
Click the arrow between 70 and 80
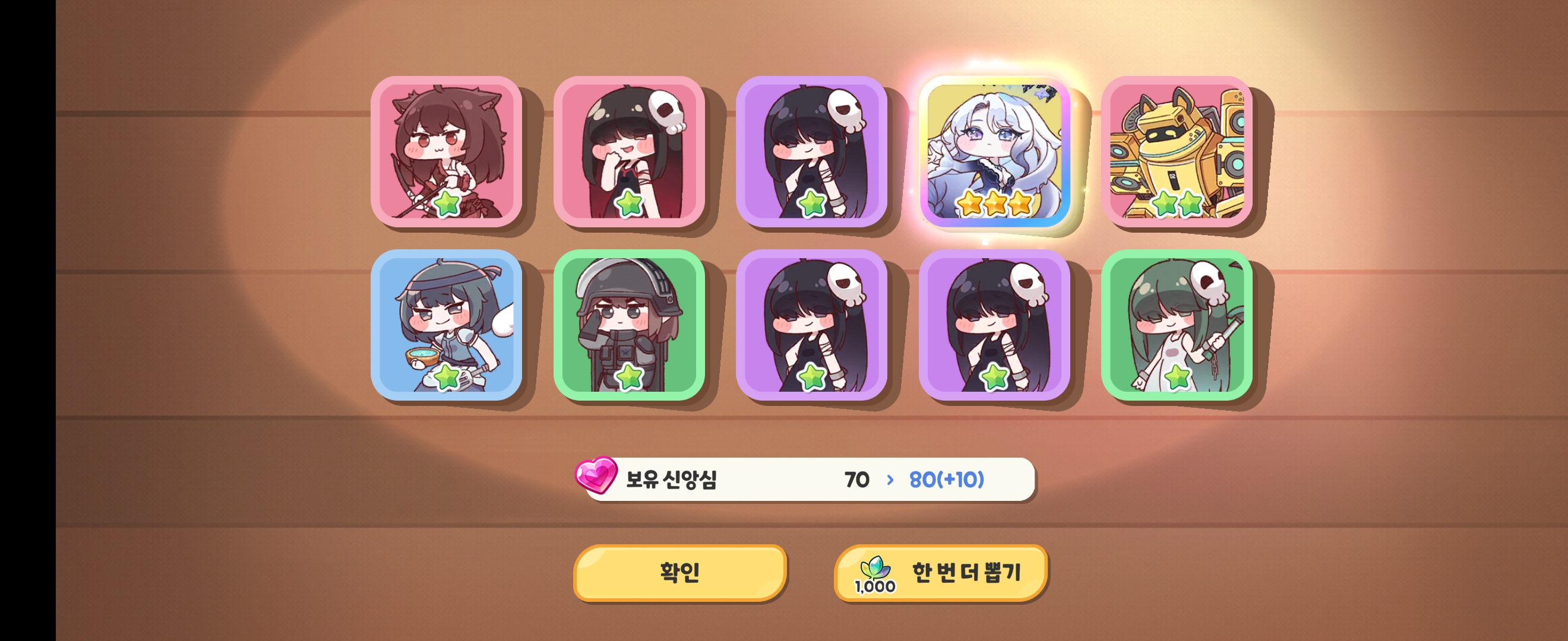click(890, 480)
